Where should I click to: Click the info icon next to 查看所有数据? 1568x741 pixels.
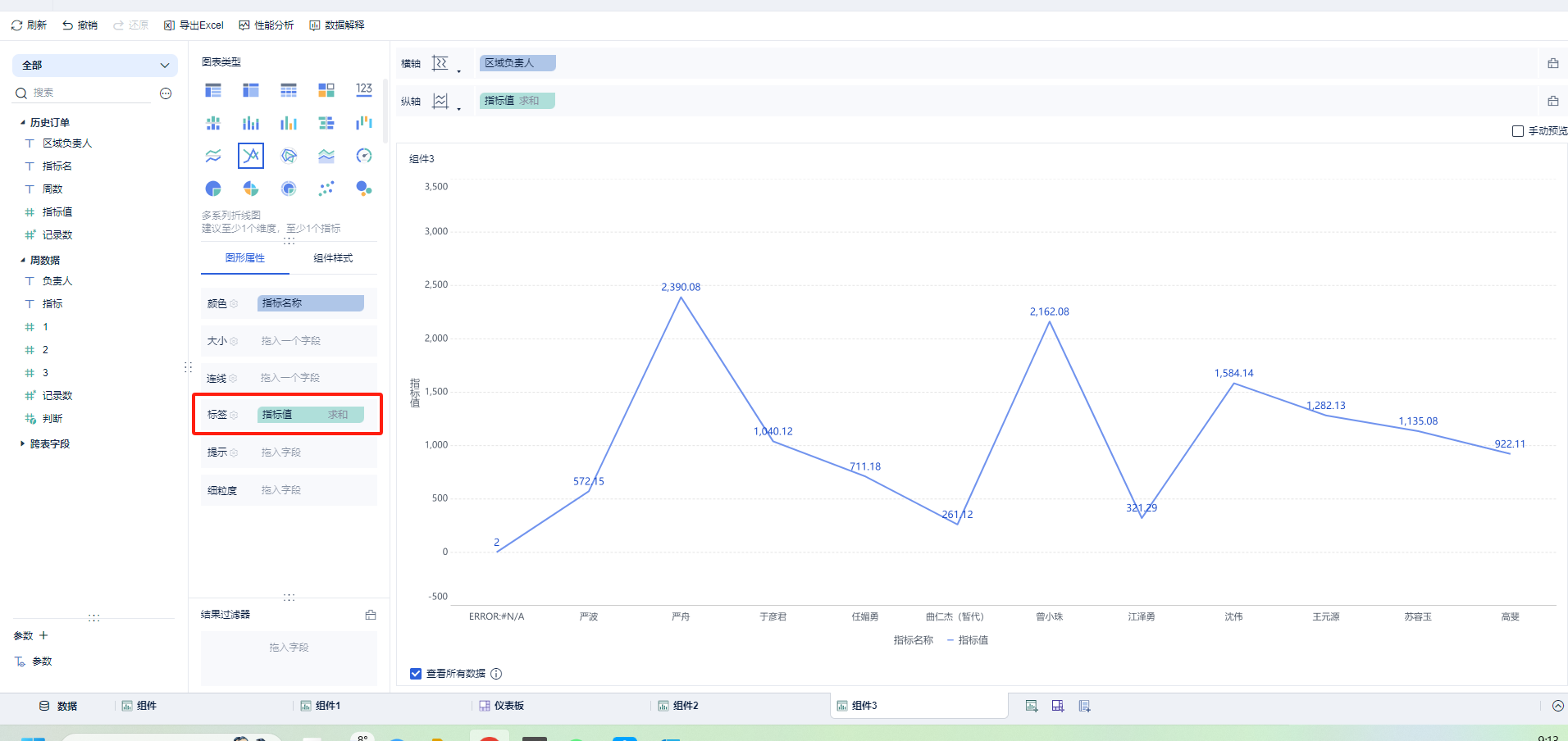click(x=496, y=674)
